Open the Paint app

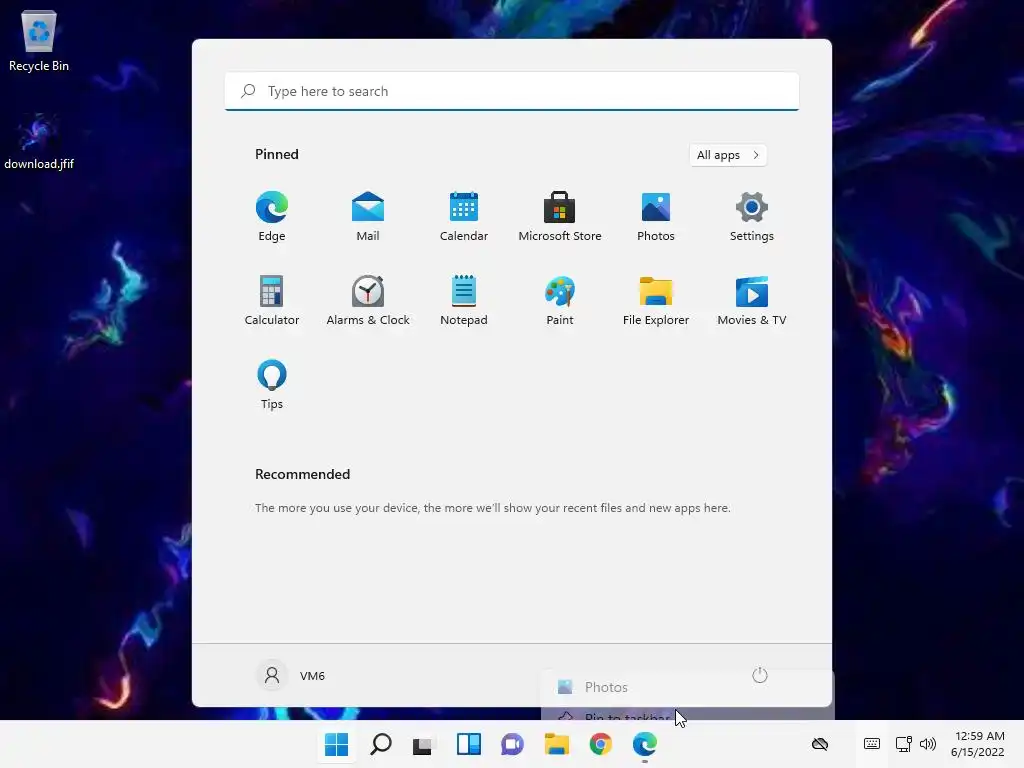point(560,300)
